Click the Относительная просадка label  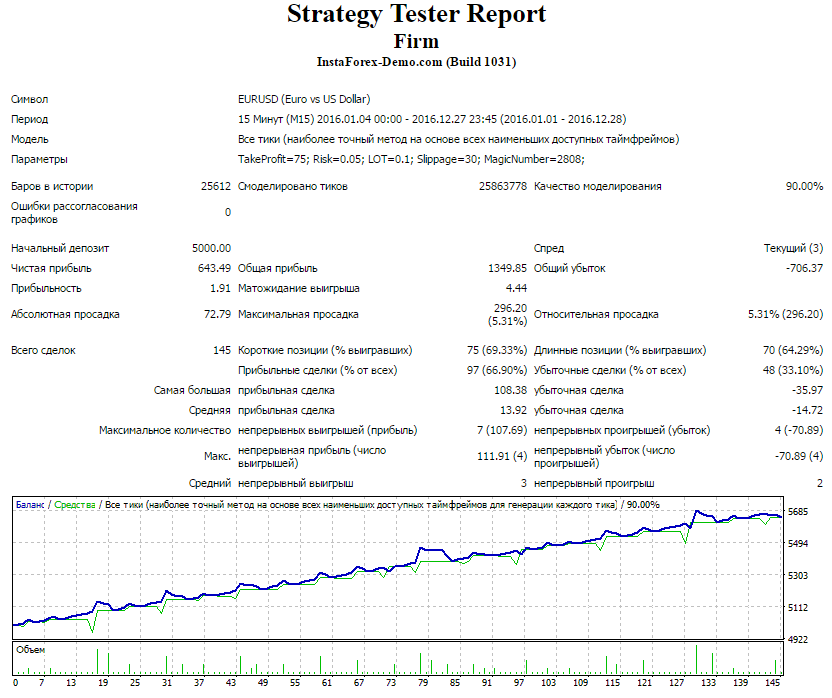click(596, 315)
